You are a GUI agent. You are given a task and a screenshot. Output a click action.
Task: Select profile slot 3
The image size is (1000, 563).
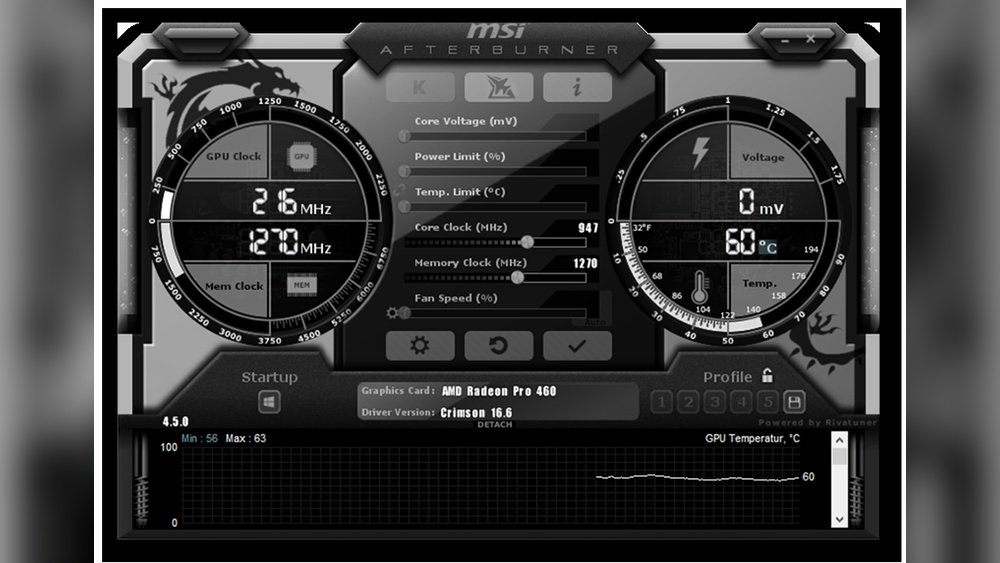(x=714, y=402)
